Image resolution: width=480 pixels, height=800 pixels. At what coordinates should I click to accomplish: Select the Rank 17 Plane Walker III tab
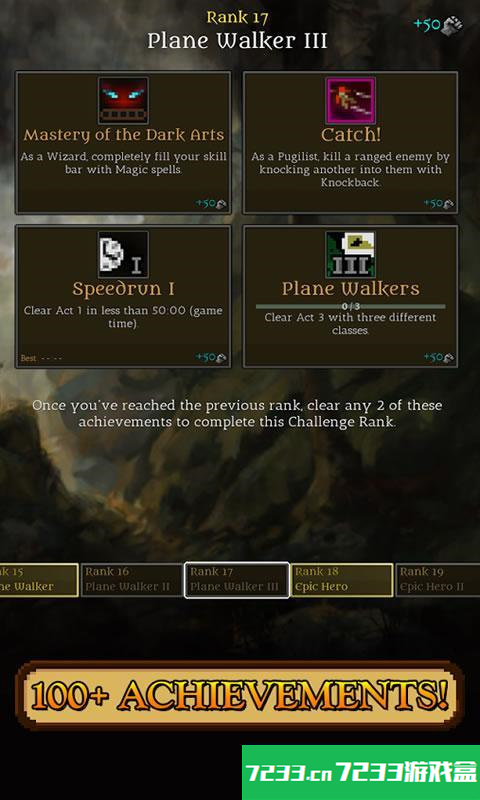(x=237, y=580)
